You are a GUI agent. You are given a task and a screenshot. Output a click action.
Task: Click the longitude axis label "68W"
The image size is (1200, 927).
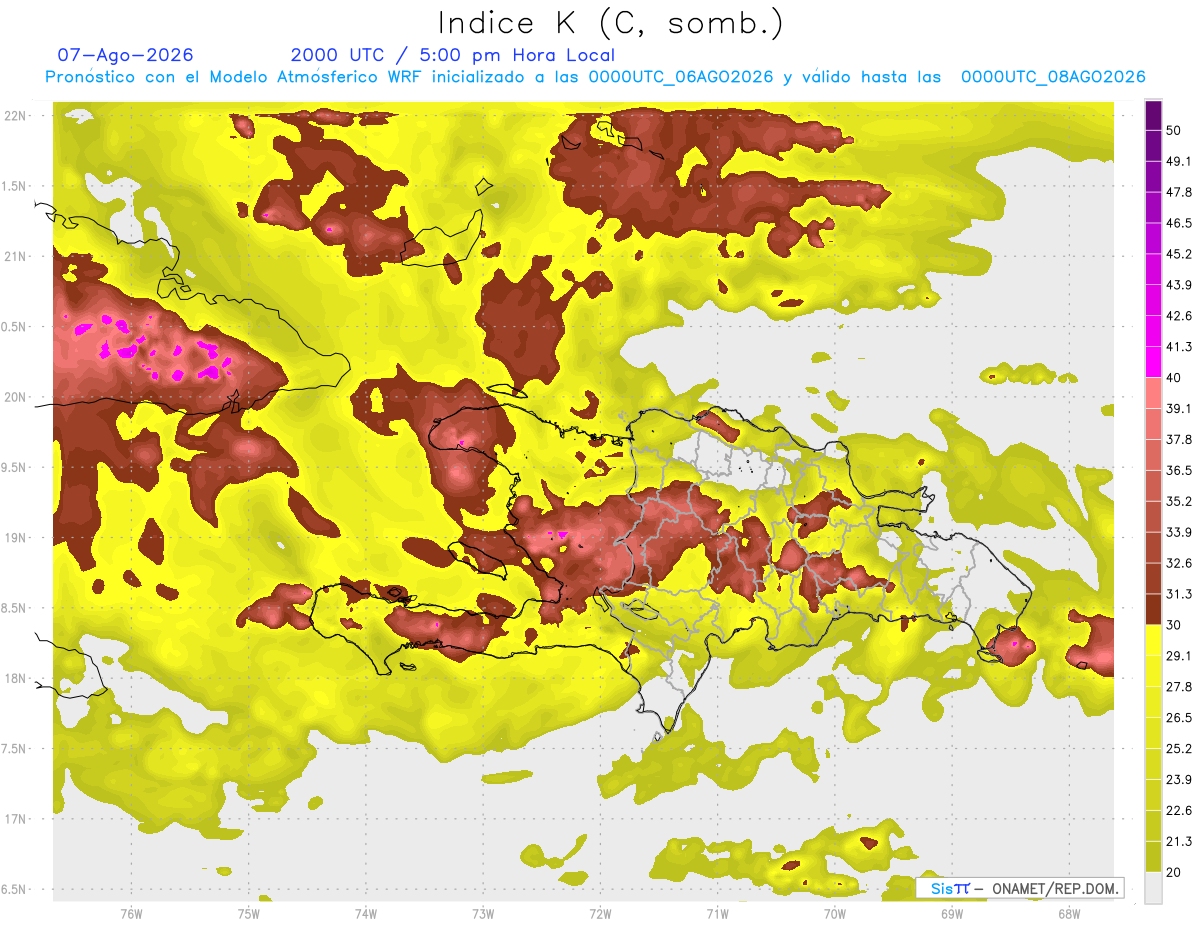coord(1069,913)
